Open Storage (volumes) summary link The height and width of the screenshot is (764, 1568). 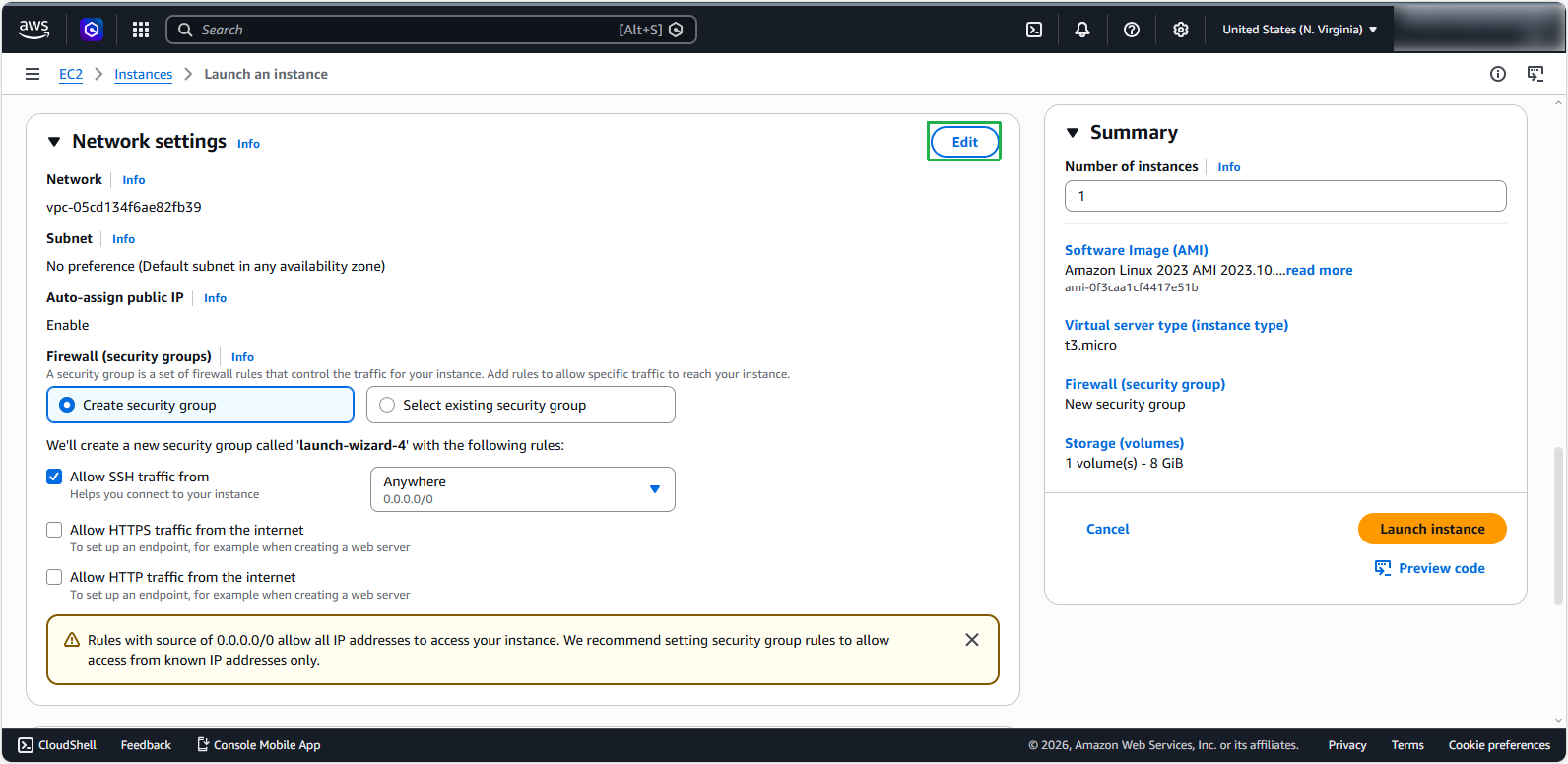1124,443
